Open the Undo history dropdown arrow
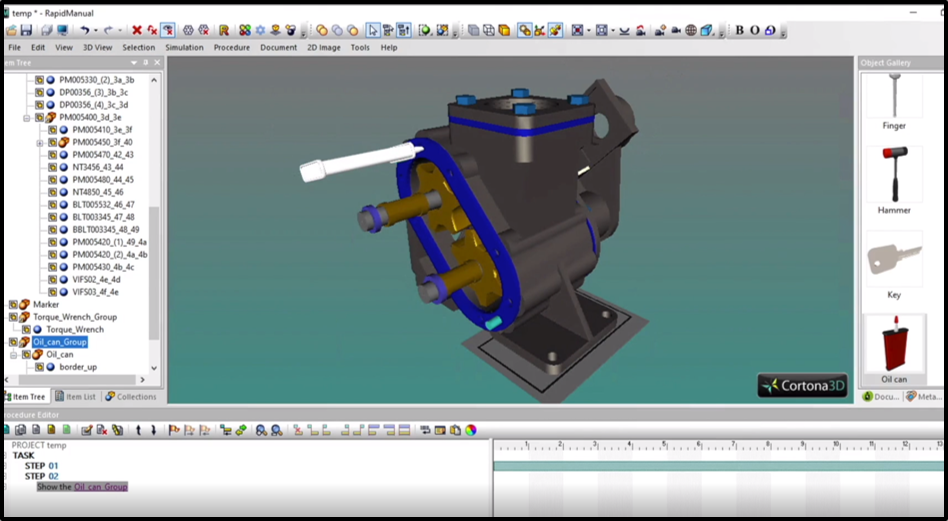The image size is (948, 521). [x=96, y=30]
